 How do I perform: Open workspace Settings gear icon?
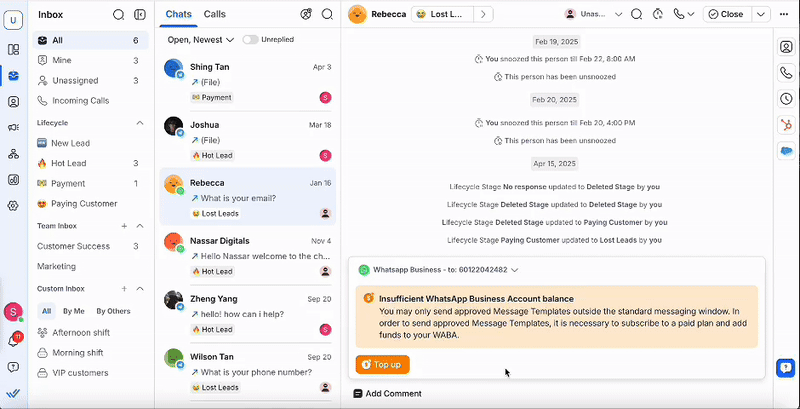tap(13, 206)
